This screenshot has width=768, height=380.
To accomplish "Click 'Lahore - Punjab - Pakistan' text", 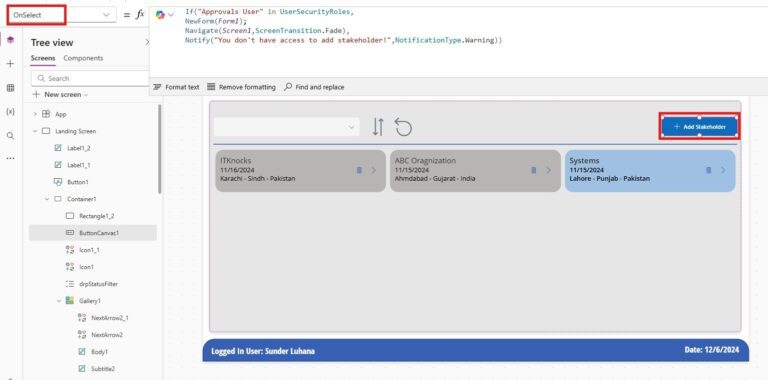I will point(609,178).
